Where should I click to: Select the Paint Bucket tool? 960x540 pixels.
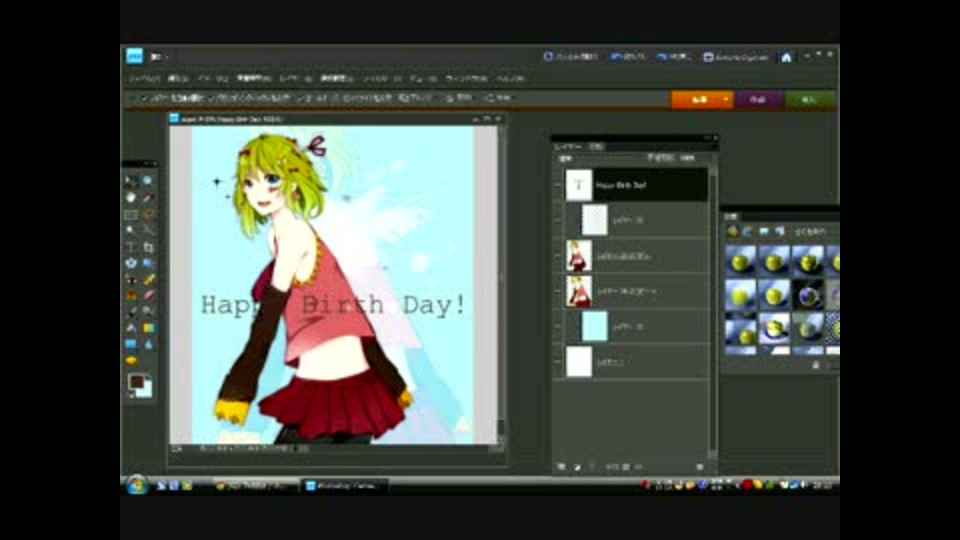click(130, 328)
